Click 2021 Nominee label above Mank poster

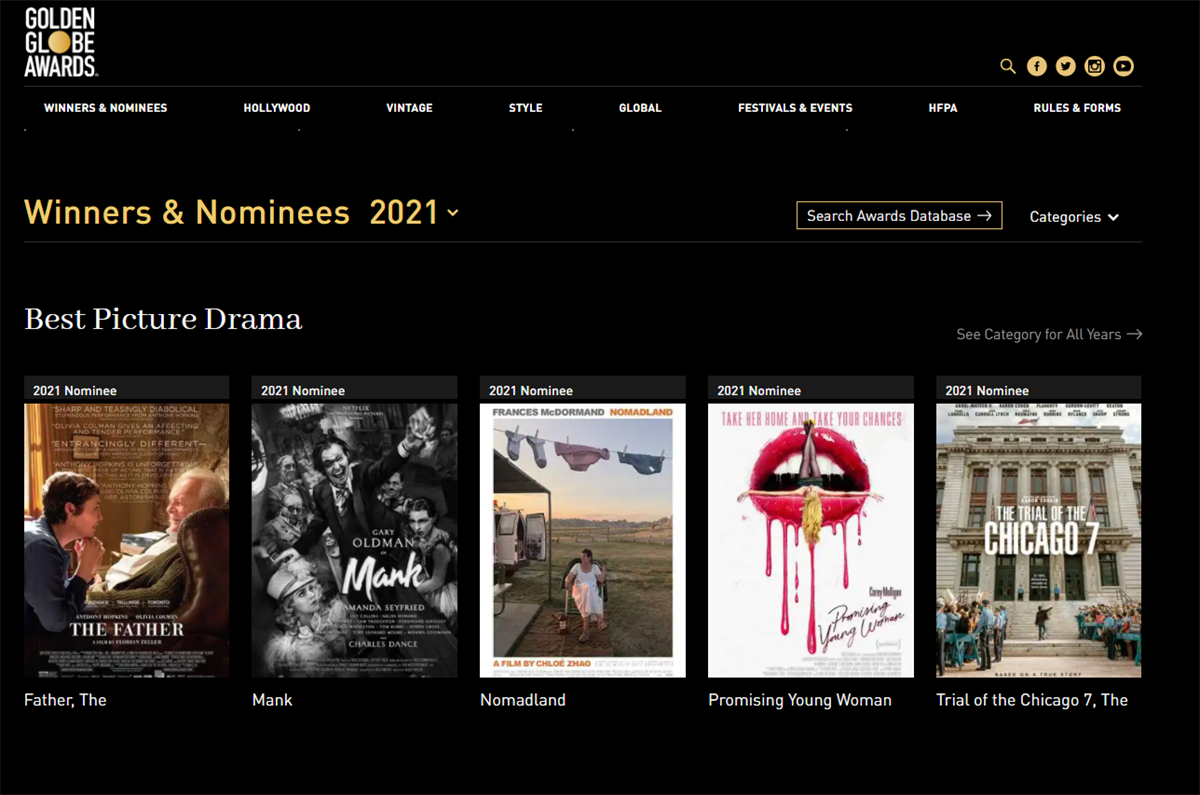[x=303, y=391]
